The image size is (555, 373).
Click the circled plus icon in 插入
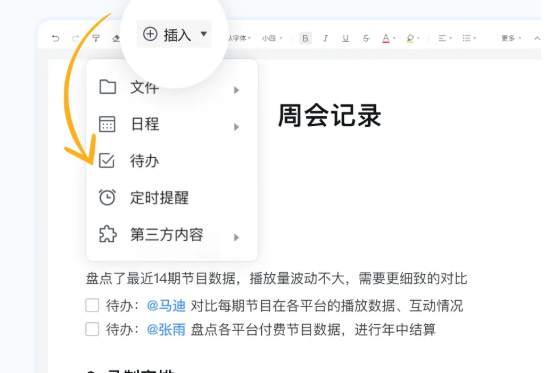[150, 34]
